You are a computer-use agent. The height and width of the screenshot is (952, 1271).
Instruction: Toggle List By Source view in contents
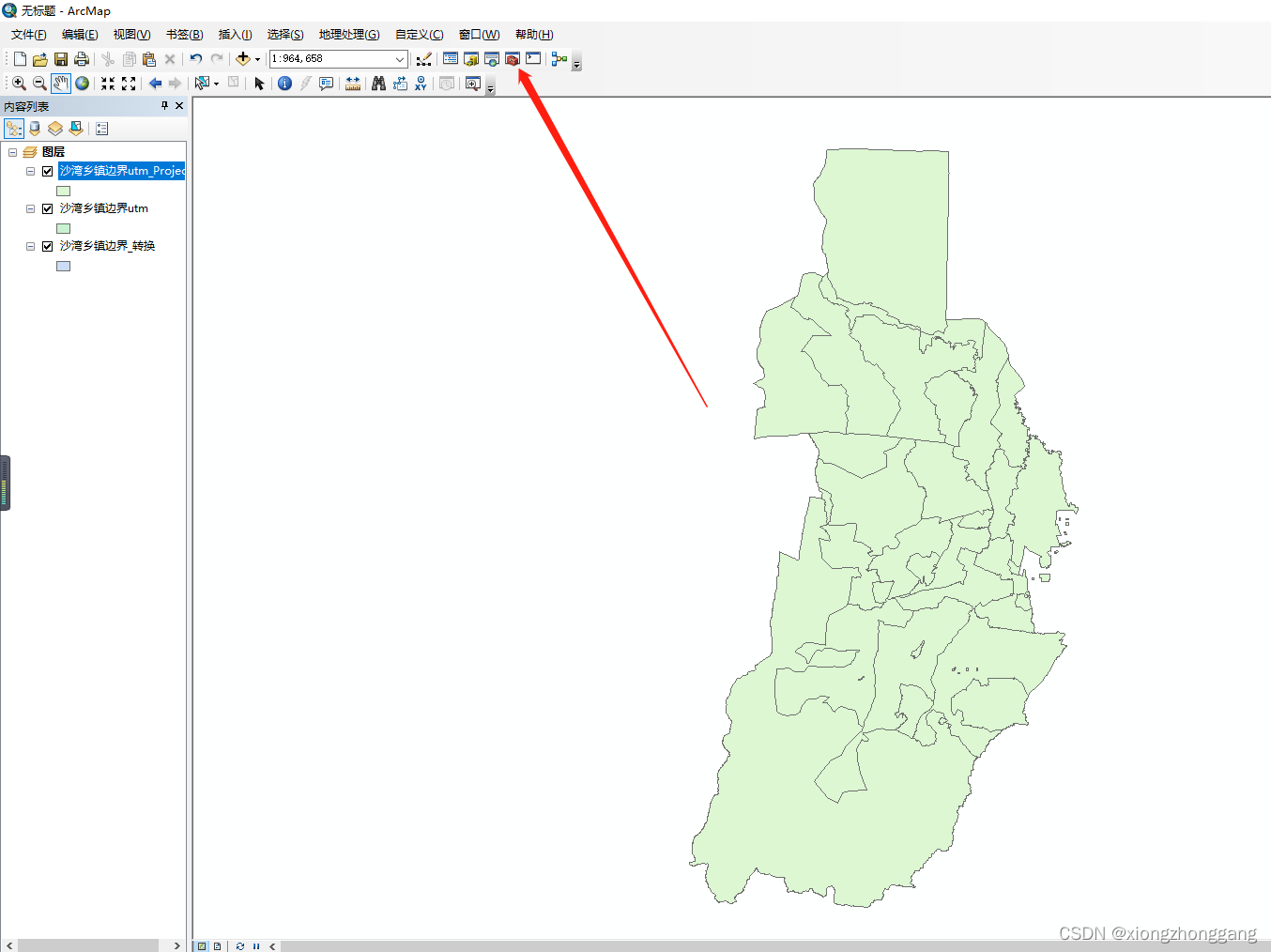tap(34, 128)
